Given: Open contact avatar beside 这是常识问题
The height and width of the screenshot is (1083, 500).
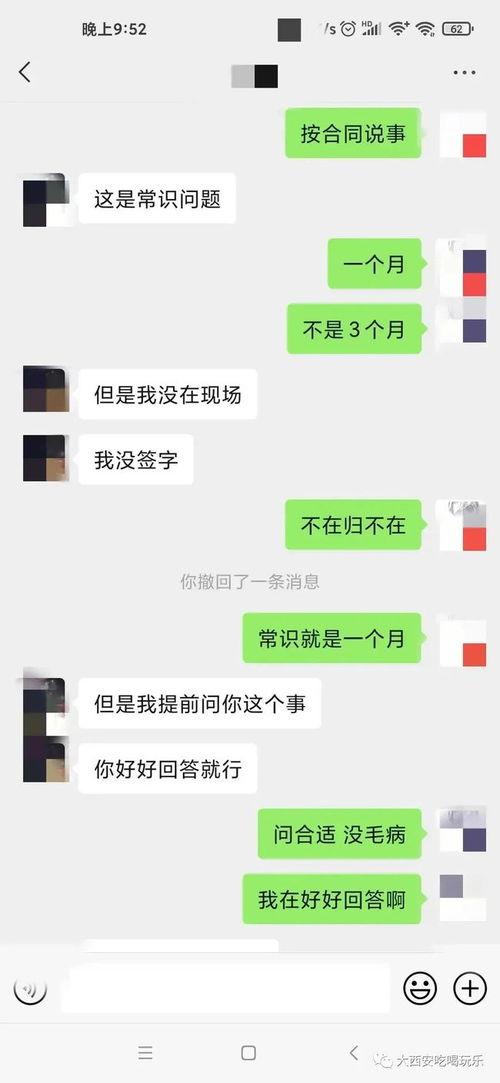Looking at the screenshot, I should coord(46,200).
